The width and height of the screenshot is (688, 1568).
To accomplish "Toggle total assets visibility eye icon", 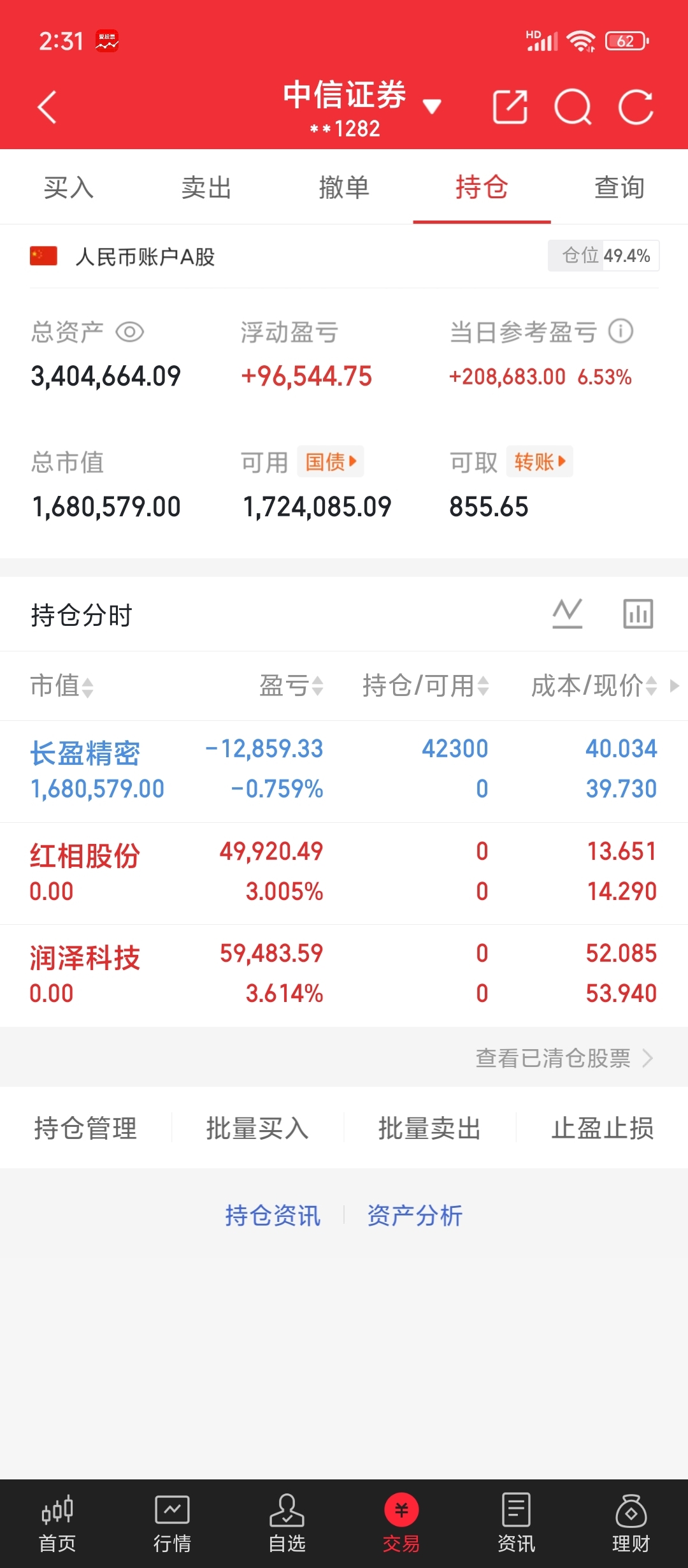I will click(x=130, y=332).
